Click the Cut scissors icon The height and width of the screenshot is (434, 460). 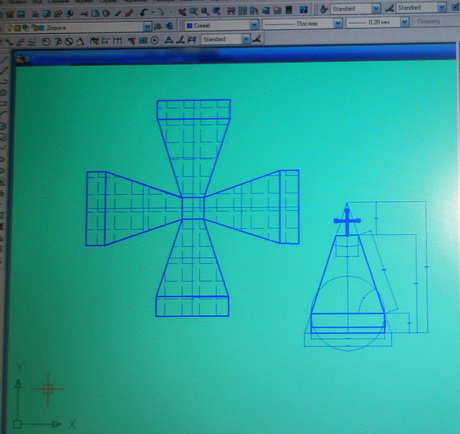(x=84, y=14)
